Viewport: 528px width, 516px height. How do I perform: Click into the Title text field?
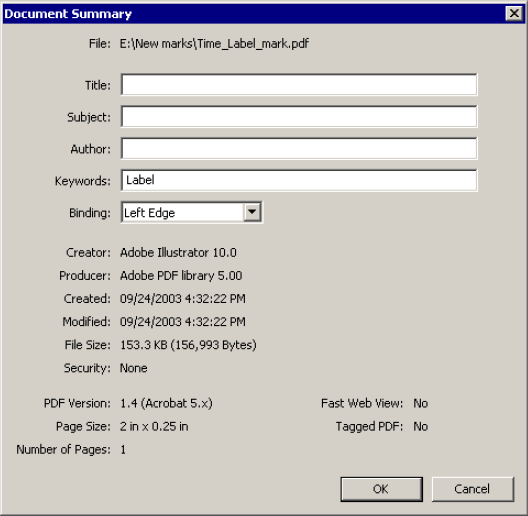click(x=299, y=85)
